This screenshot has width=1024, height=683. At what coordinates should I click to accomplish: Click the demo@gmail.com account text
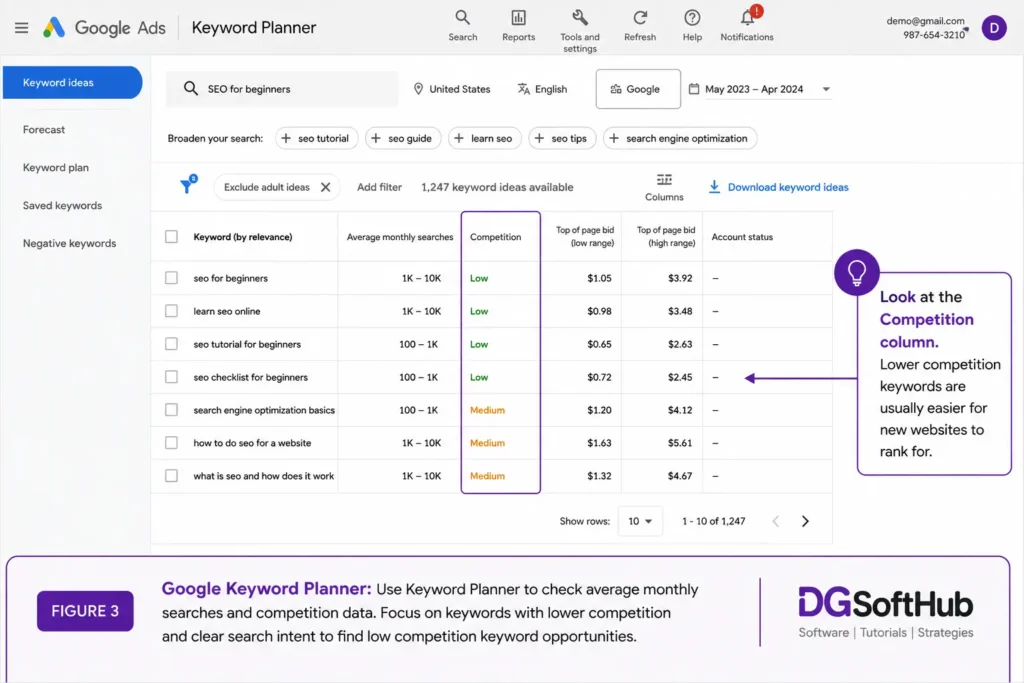click(x=925, y=21)
